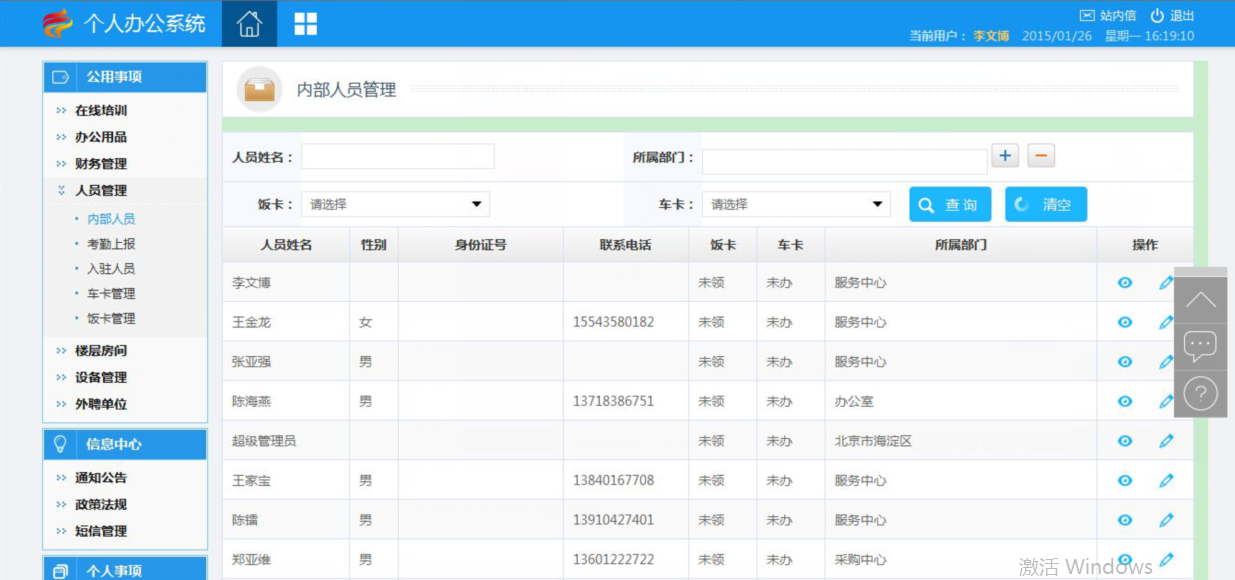Screen dimensions: 1235x580
Task: Click the plus icon beside 所属部门 field
Action: pyautogui.click(x=1005, y=156)
